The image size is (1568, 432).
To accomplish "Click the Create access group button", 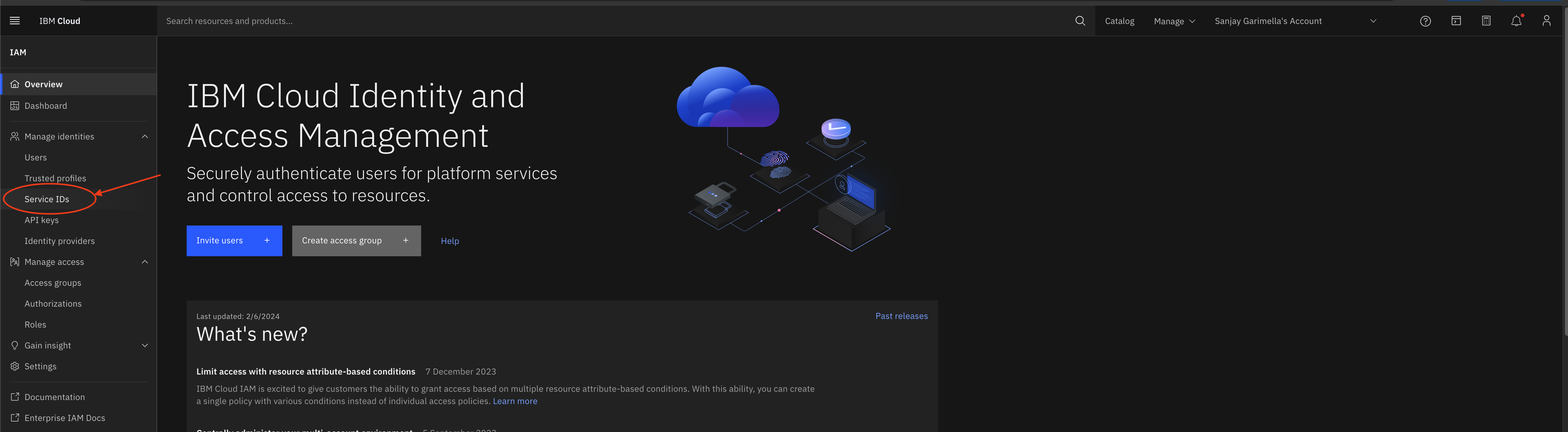I will [356, 241].
